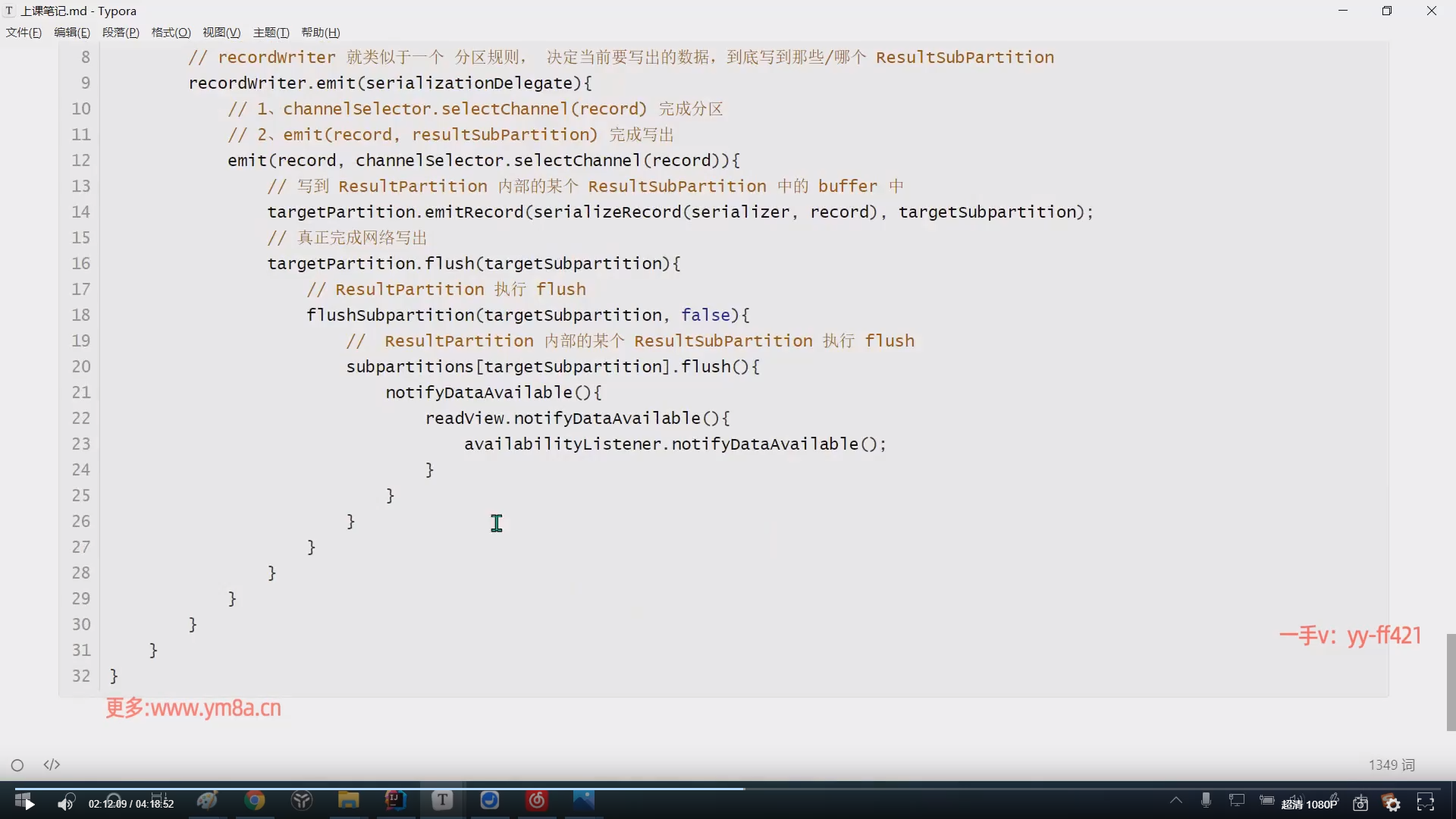1456x819 pixels.
Task: Open the Photos app in taskbar
Action: point(583,800)
